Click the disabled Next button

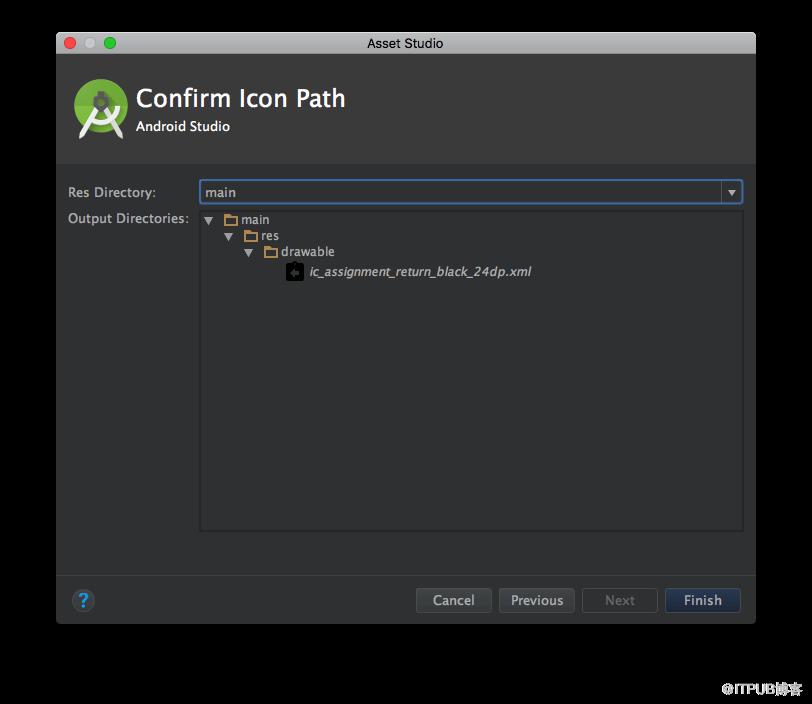tap(620, 600)
